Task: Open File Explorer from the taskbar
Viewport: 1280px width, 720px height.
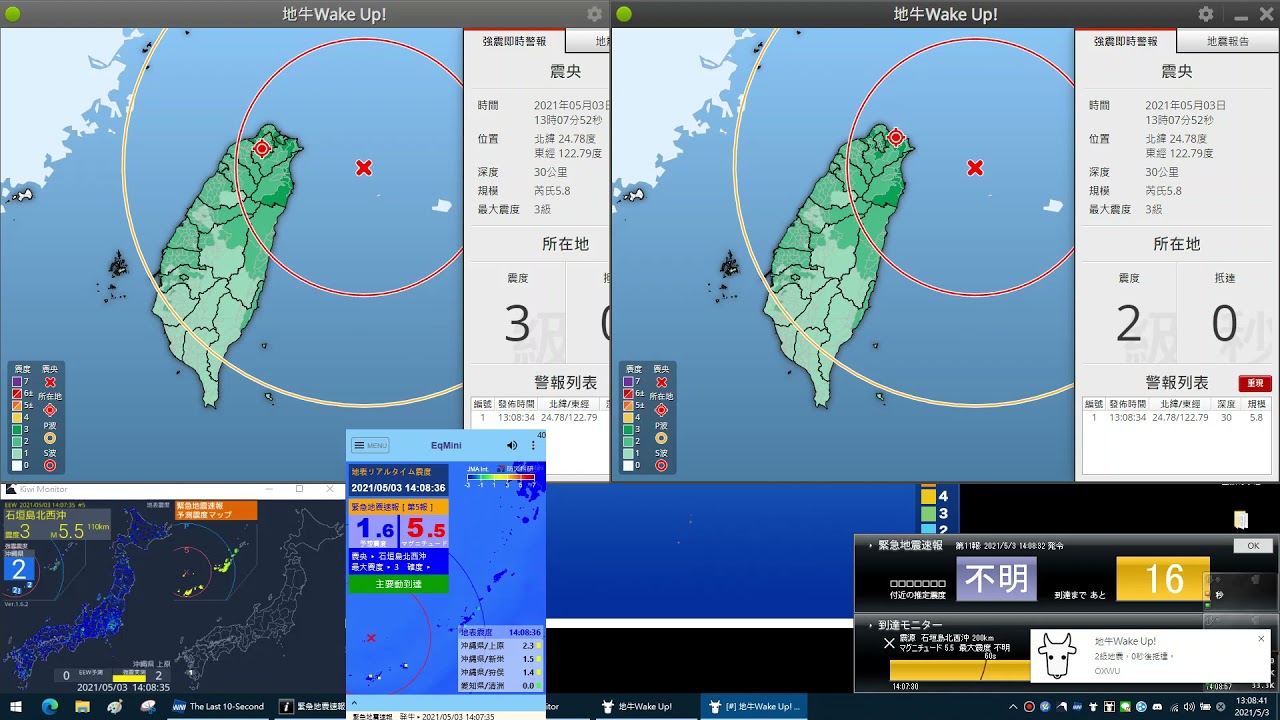Action: pos(83,706)
